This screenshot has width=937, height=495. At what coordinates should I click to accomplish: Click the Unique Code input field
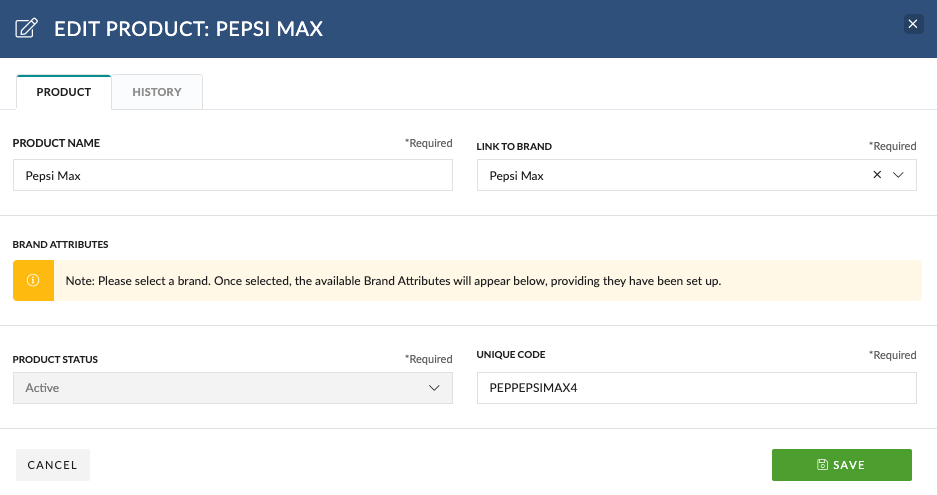coord(696,388)
